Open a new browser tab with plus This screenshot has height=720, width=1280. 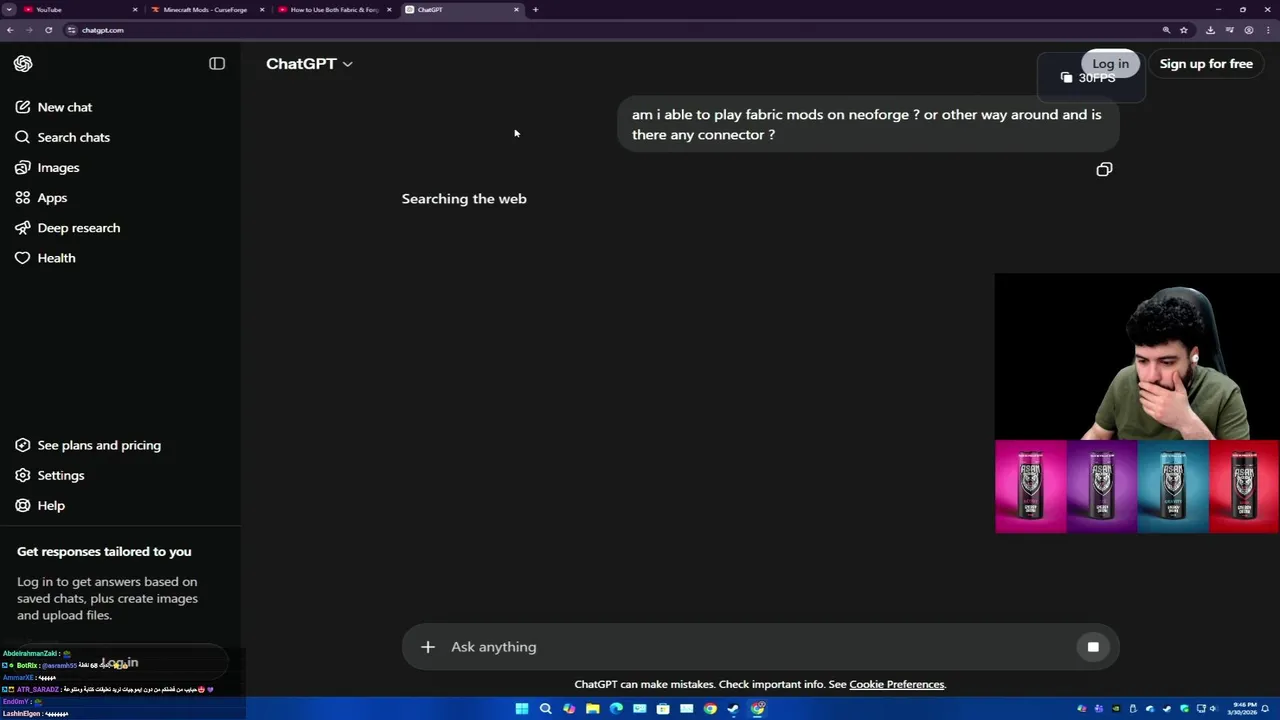coord(535,10)
